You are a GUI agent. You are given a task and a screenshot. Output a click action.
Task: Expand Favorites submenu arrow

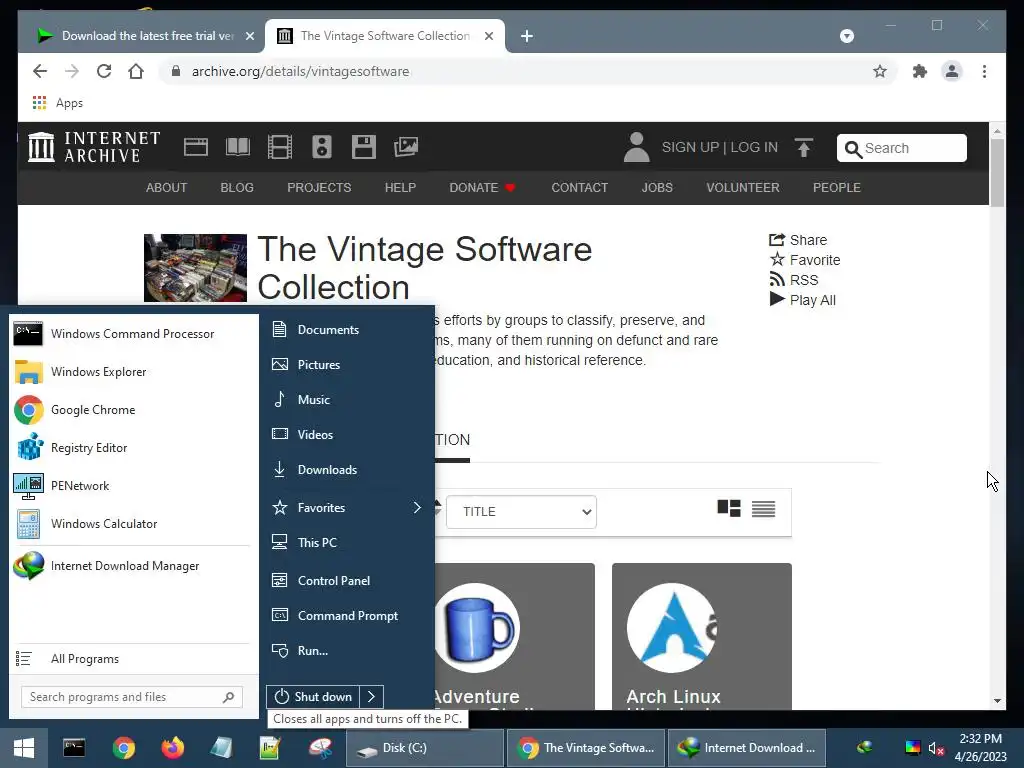[417, 507]
